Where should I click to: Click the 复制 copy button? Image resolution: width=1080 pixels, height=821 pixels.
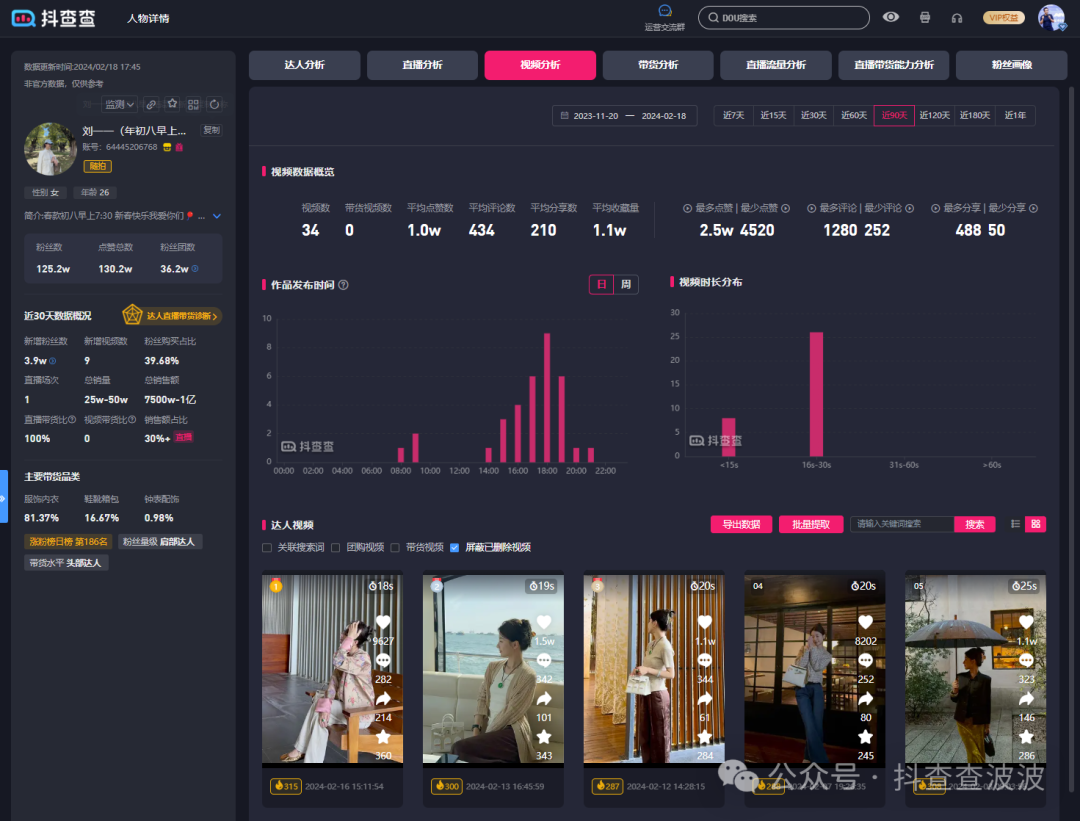tap(211, 130)
